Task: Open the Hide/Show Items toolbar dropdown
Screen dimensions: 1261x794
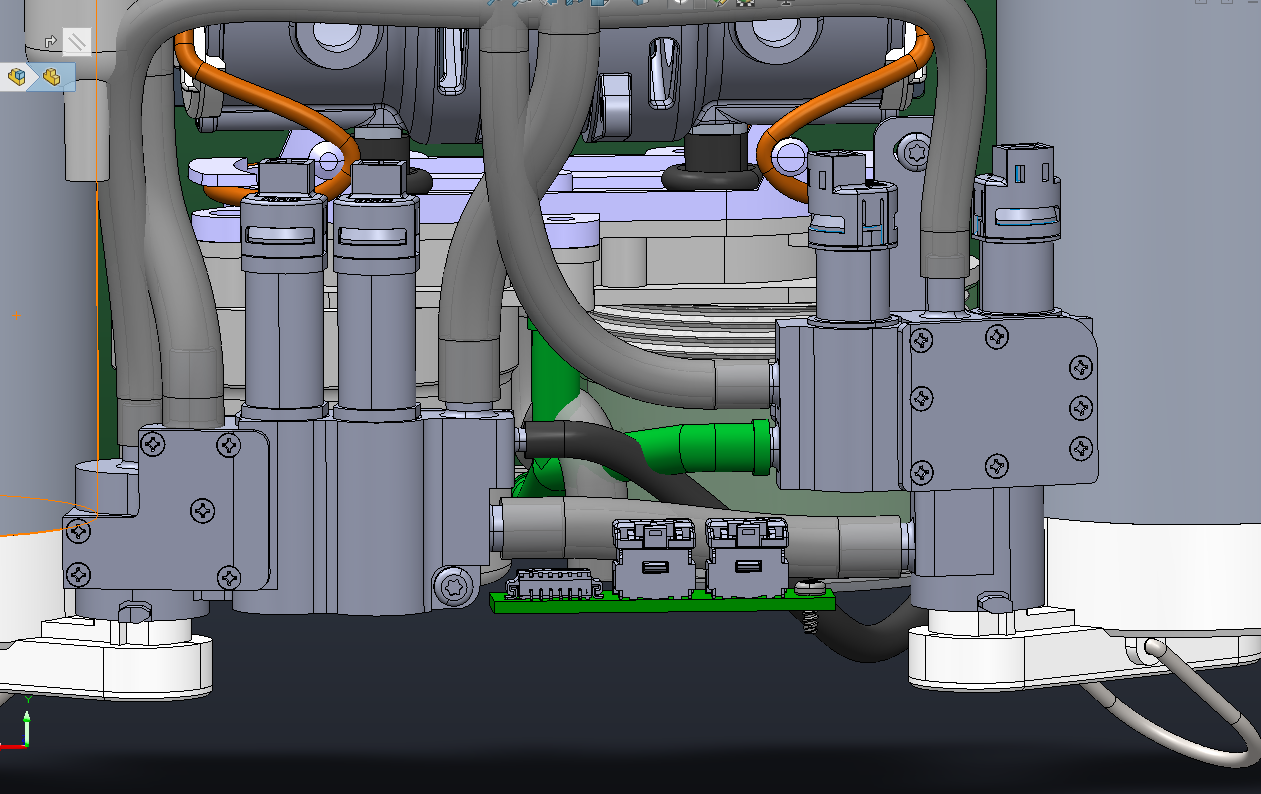Action: click(681, 2)
